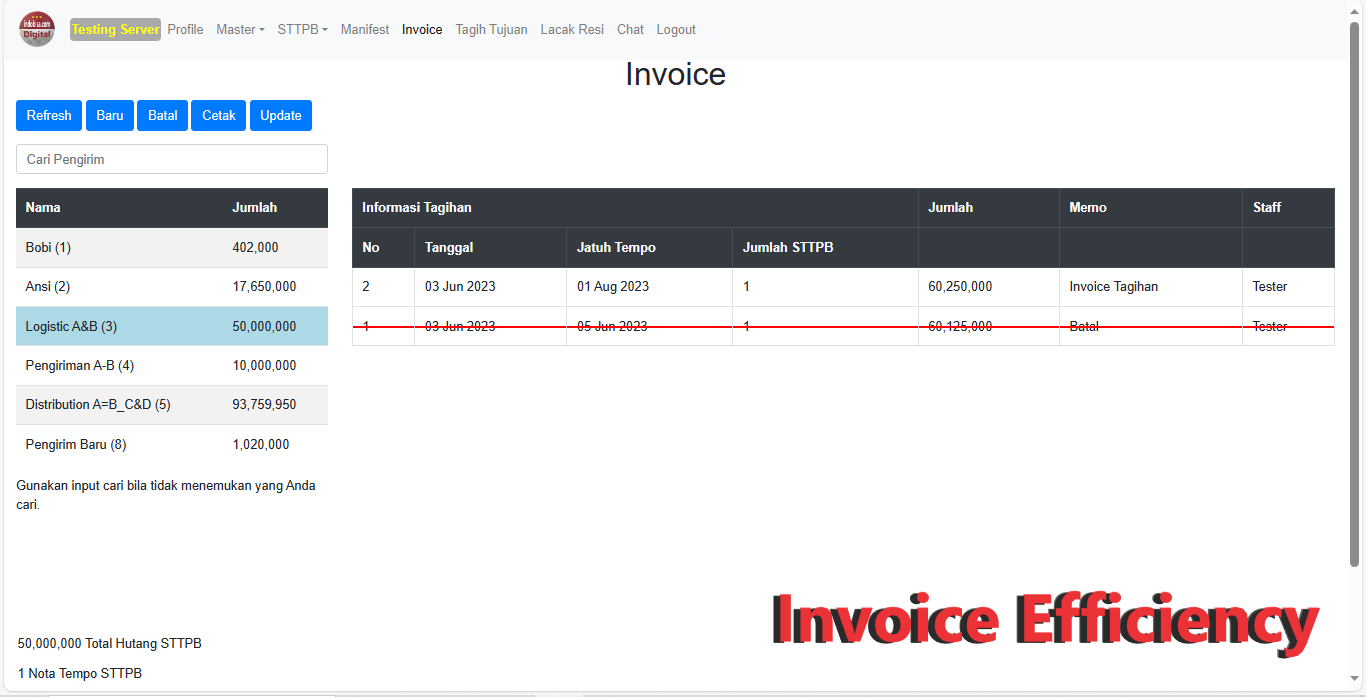Open the Chat page
This screenshot has width=1366, height=697.
pyautogui.click(x=630, y=30)
